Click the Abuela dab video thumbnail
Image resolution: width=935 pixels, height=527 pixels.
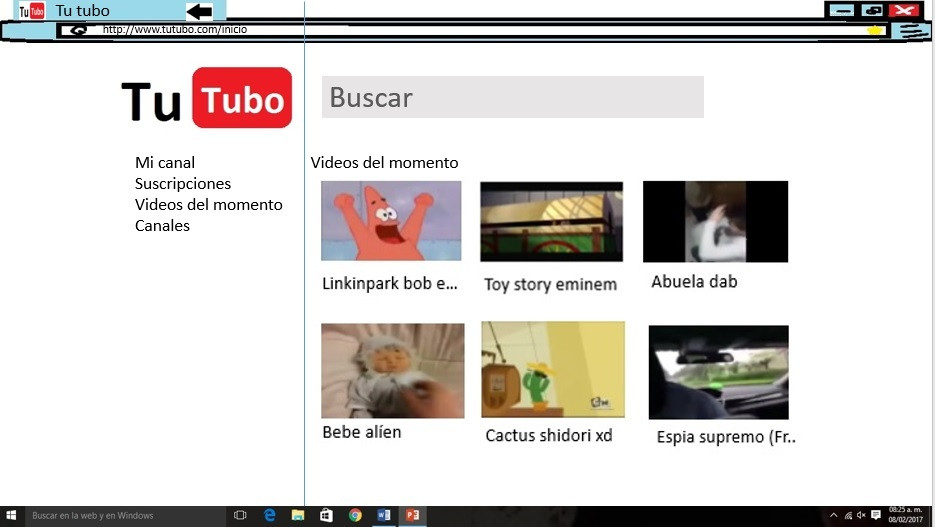coord(715,221)
